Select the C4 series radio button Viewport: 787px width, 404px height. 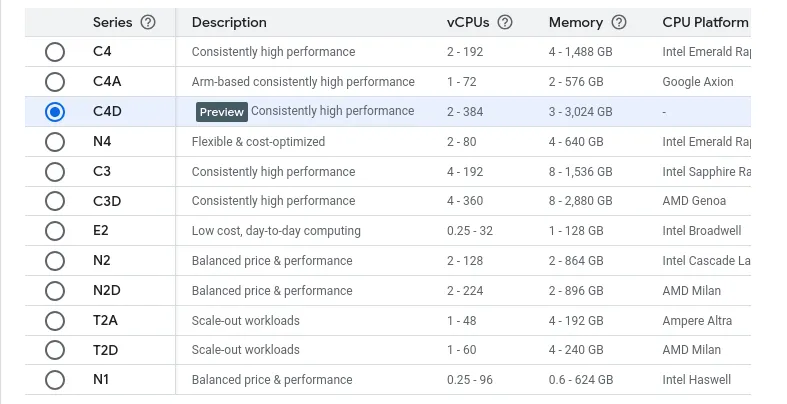point(55,52)
